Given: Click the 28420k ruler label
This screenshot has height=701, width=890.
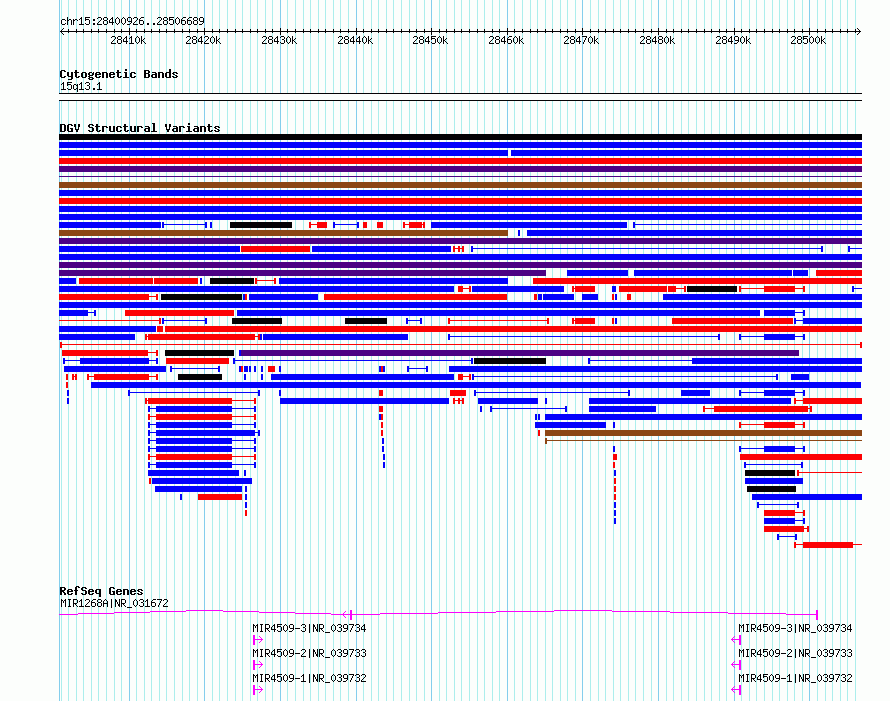Looking at the screenshot, I should (203, 40).
